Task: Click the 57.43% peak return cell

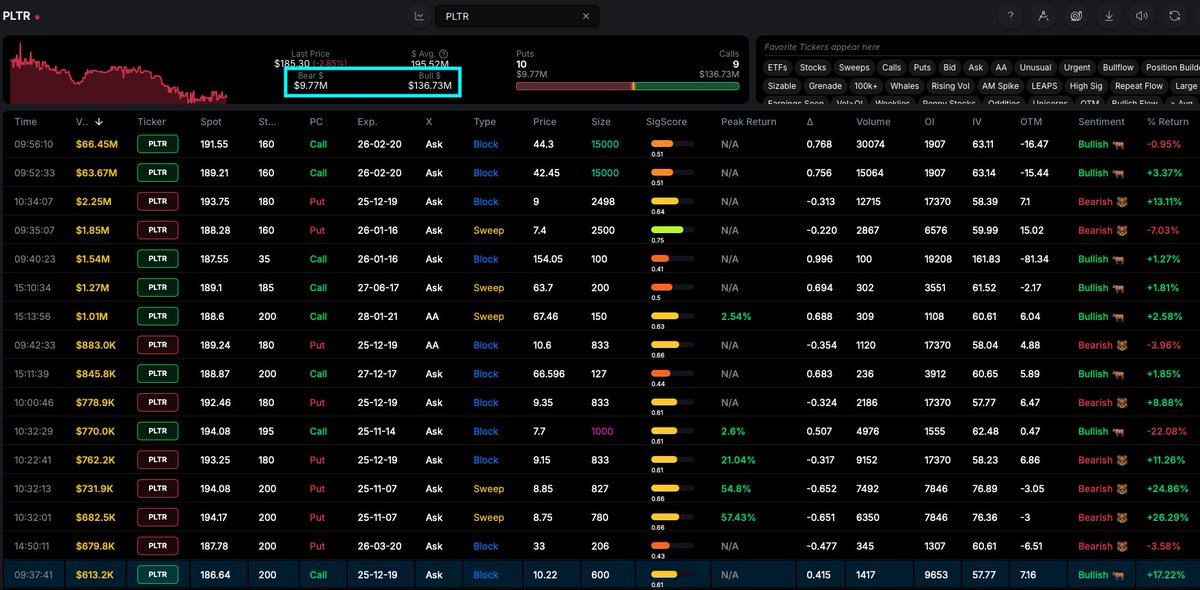Action: [740, 517]
